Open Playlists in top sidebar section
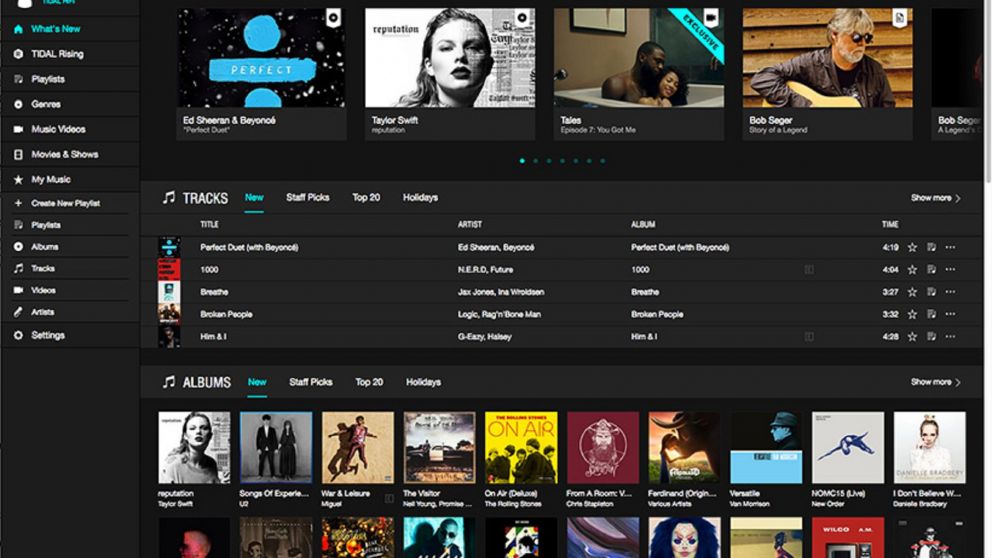This screenshot has width=992, height=558. coord(48,79)
